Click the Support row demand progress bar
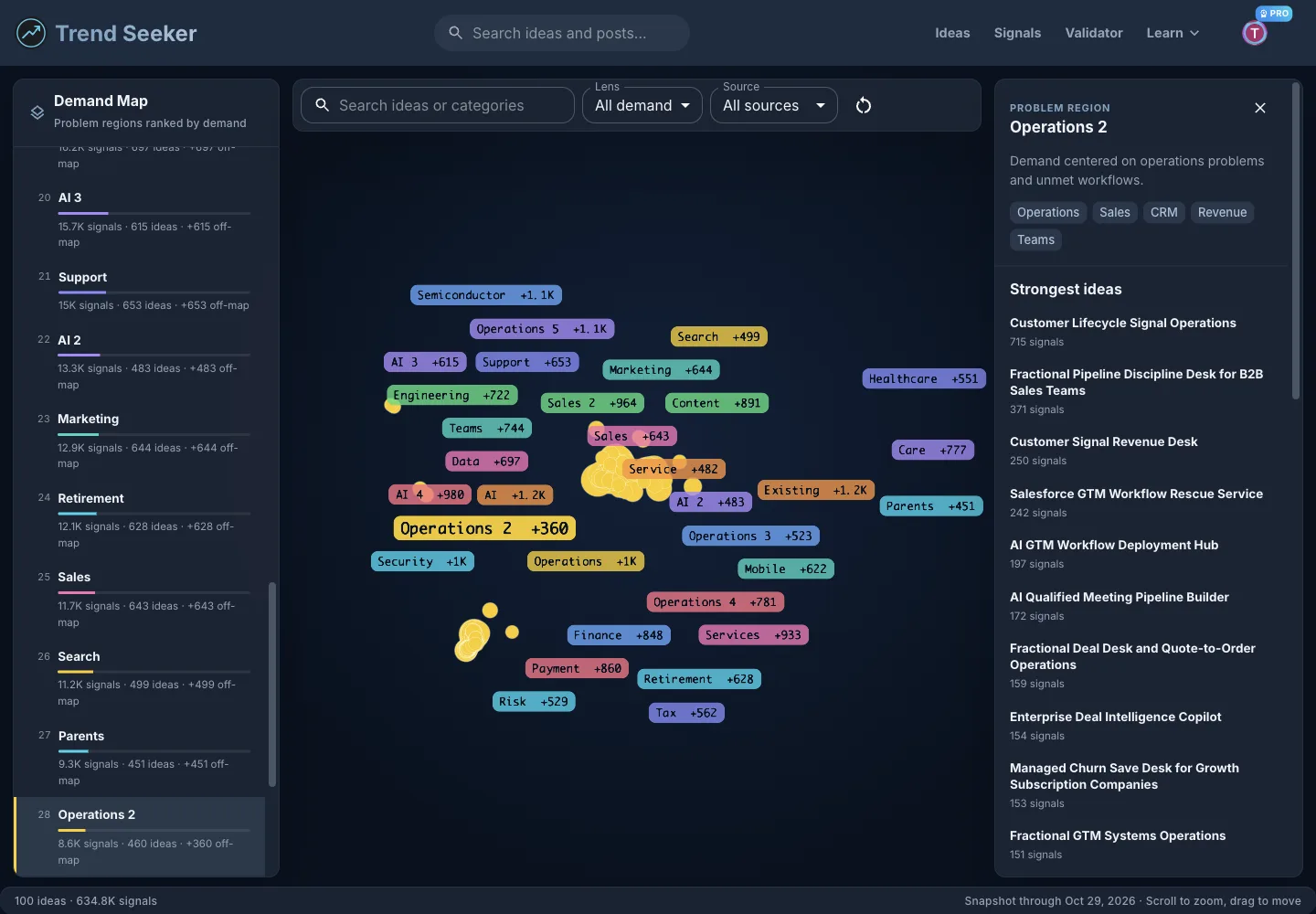Image resolution: width=1316 pixels, height=914 pixels. 154,292
